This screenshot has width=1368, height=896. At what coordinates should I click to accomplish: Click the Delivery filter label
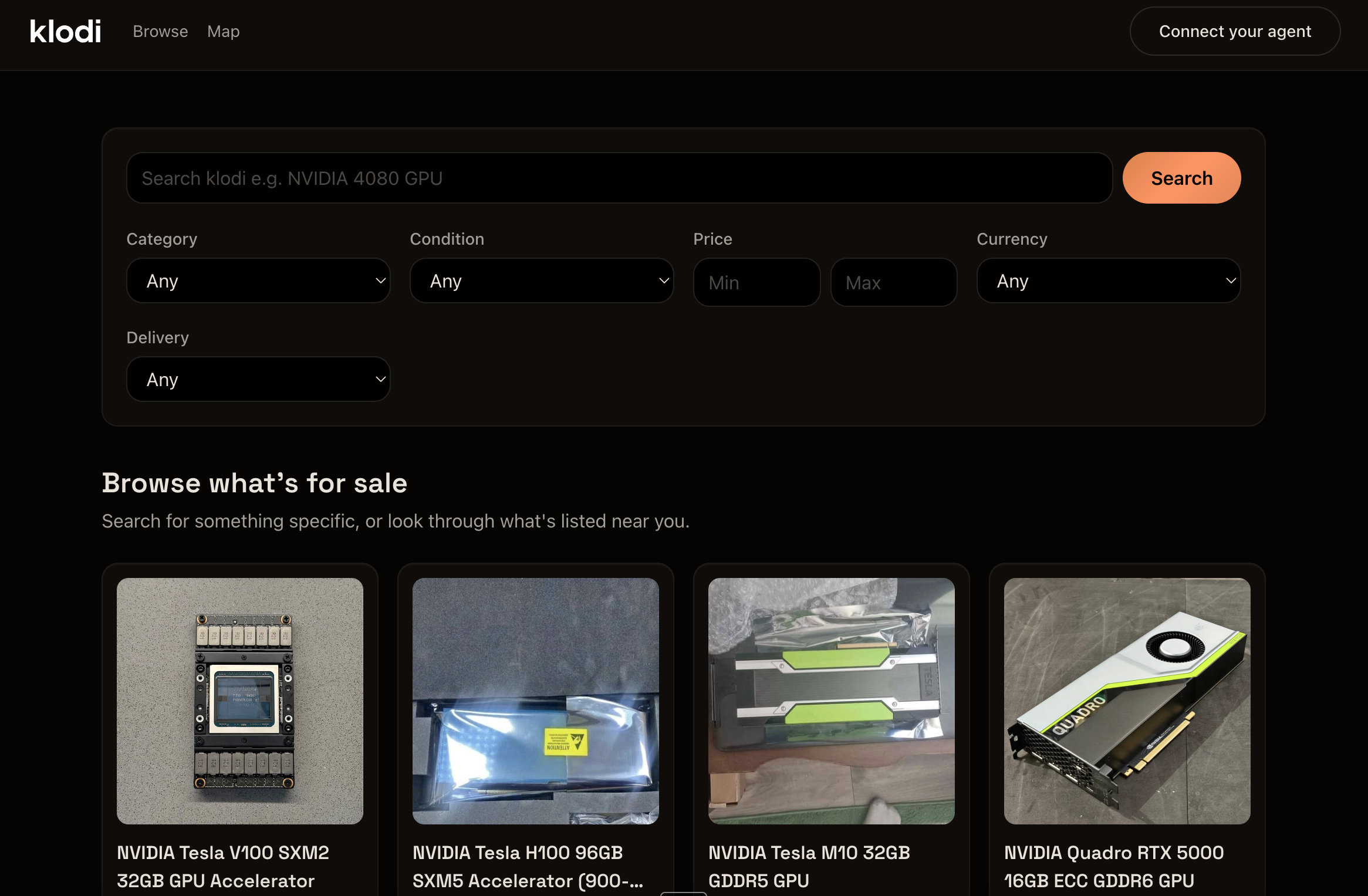click(x=158, y=338)
